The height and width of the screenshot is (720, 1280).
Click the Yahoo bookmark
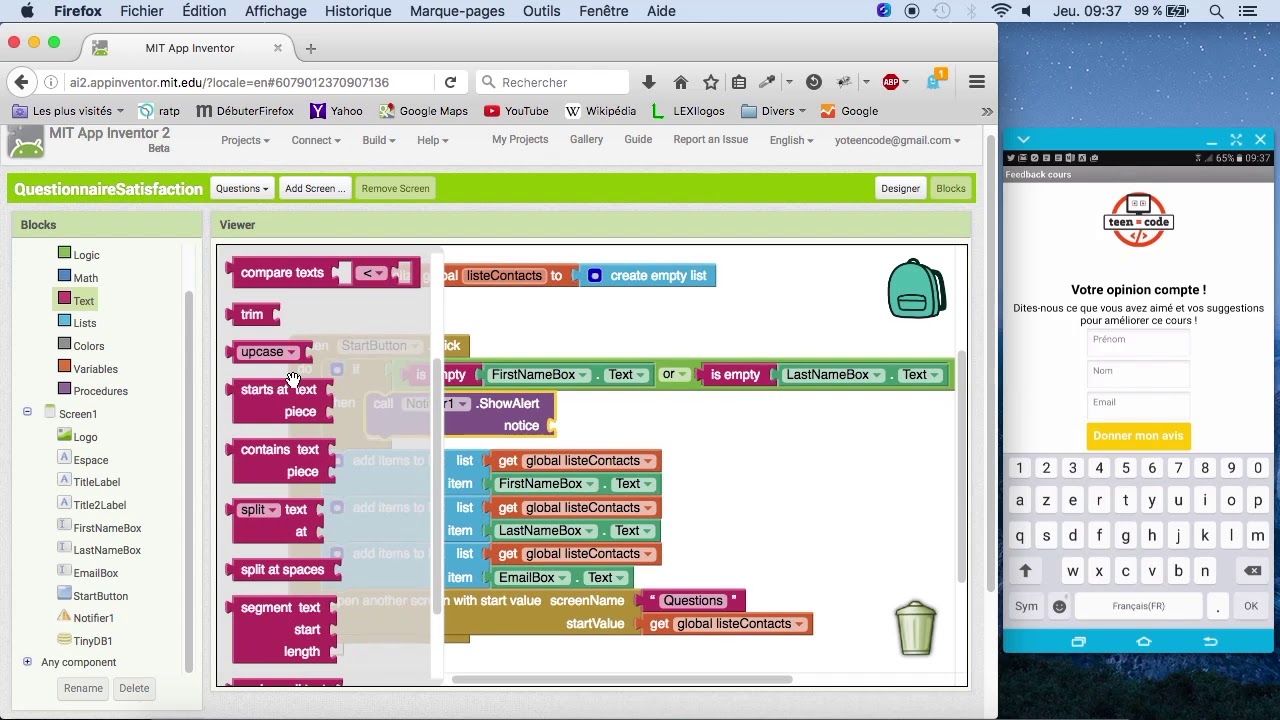pyautogui.click(x=337, y=111)
